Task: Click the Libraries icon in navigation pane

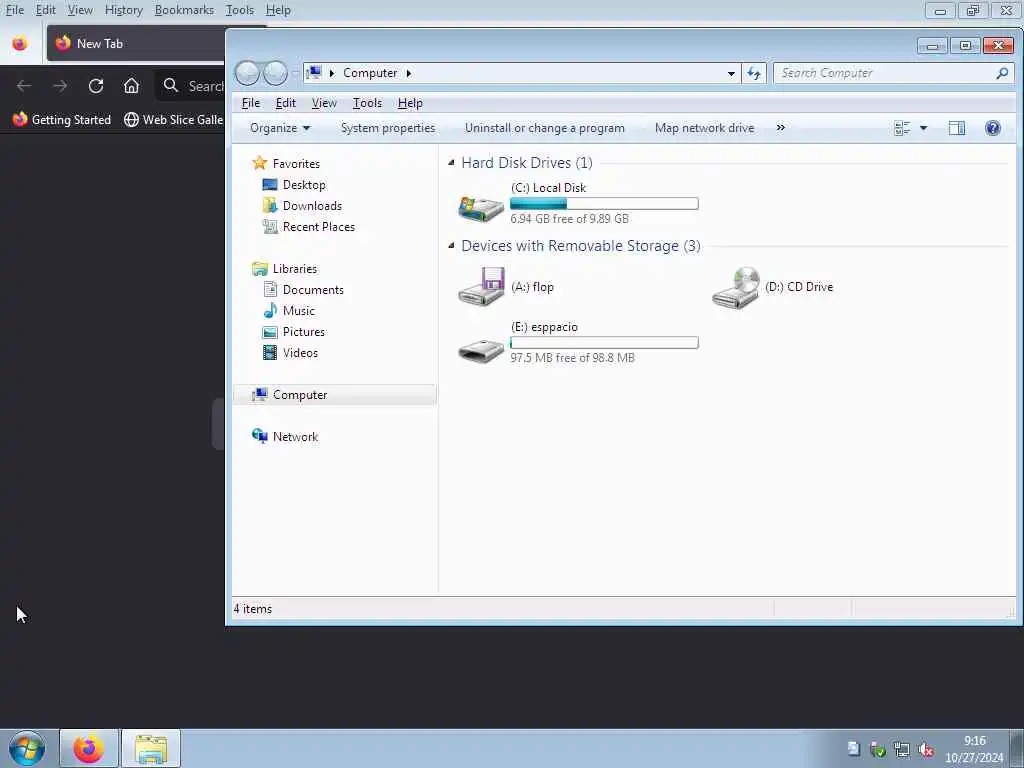Action: (260, 268)
